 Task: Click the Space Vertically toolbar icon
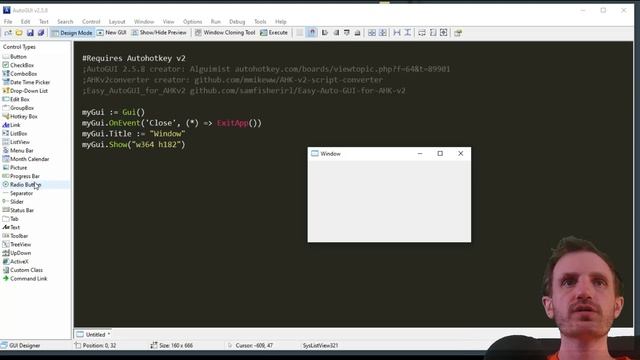[408, 33]
